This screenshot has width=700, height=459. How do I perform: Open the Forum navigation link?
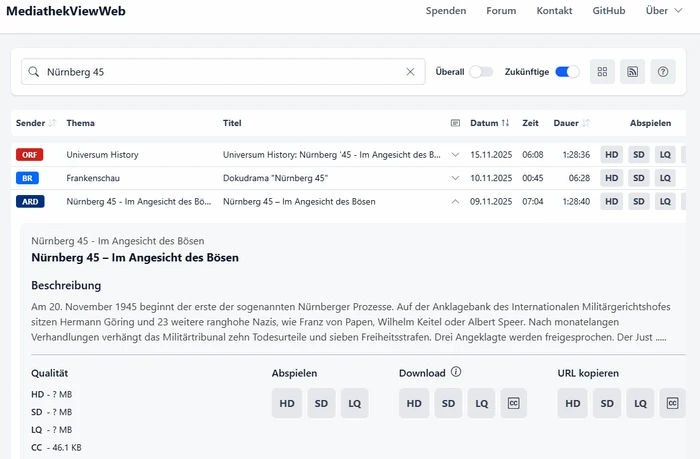[x=501, y=11]
